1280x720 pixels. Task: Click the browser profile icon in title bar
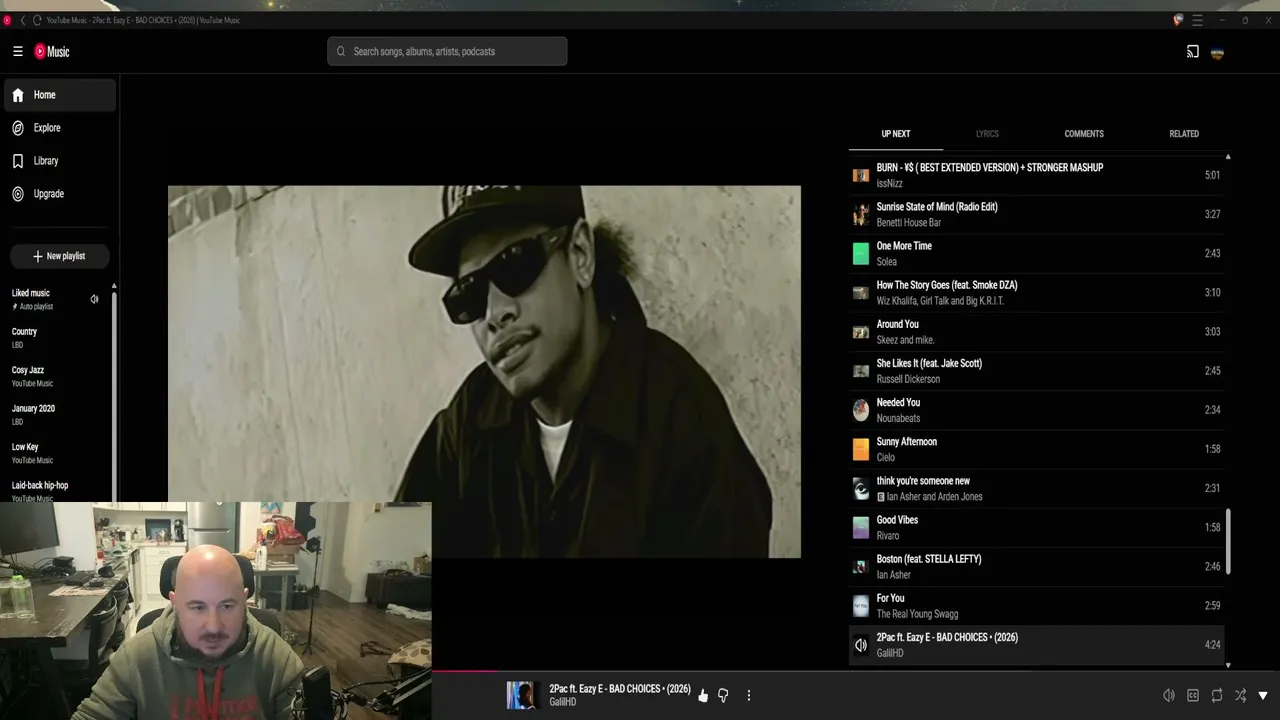(1178, 20)
